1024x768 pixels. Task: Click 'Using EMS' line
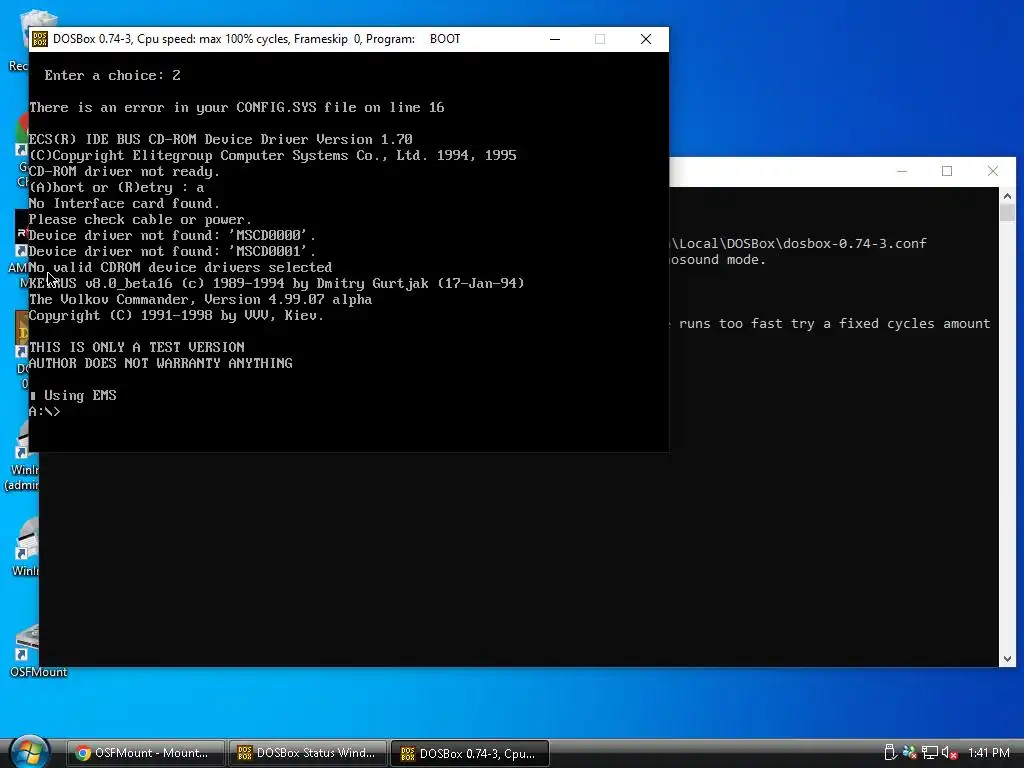73,396
